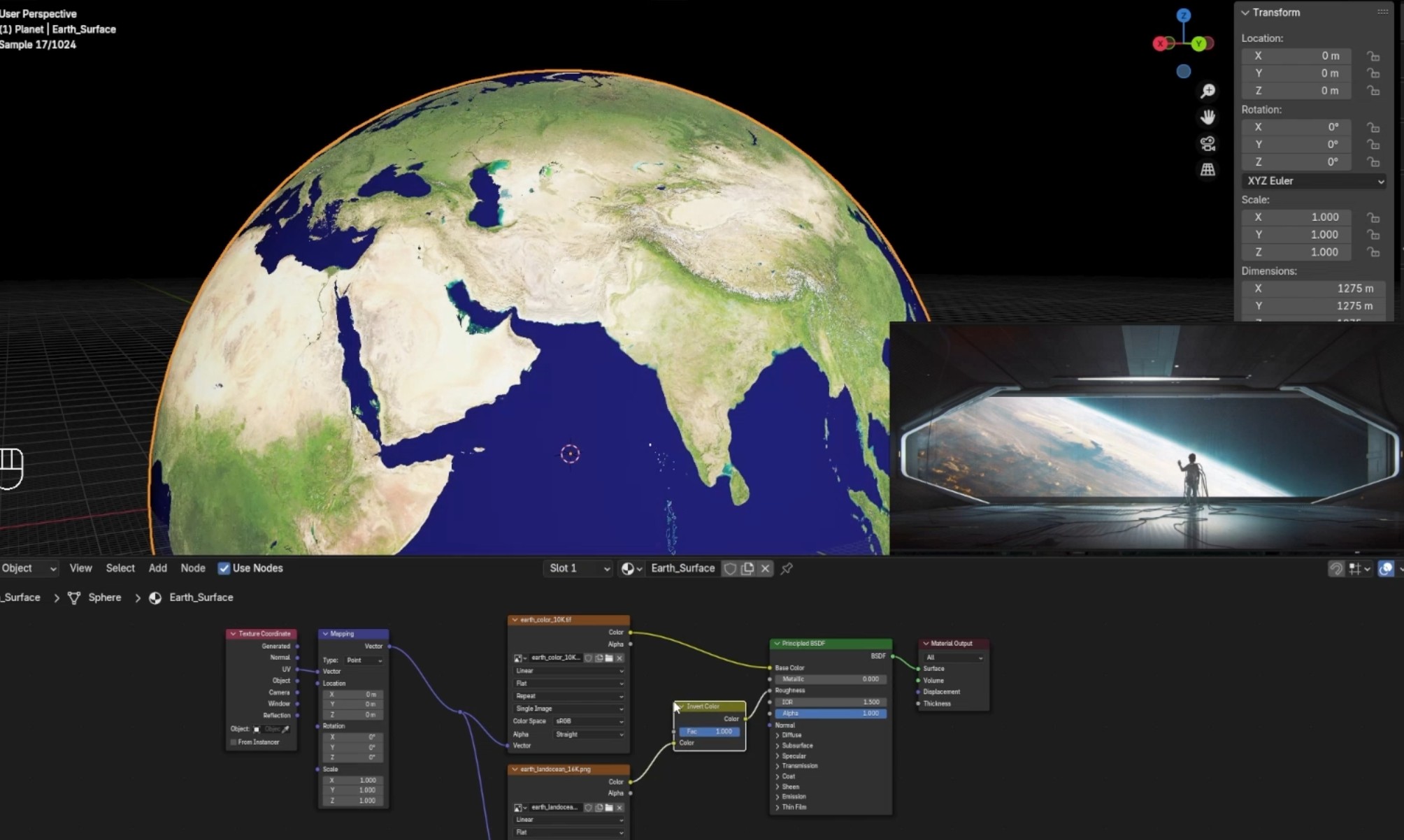Click the Scale X value field

click(x=1296, y=217)
